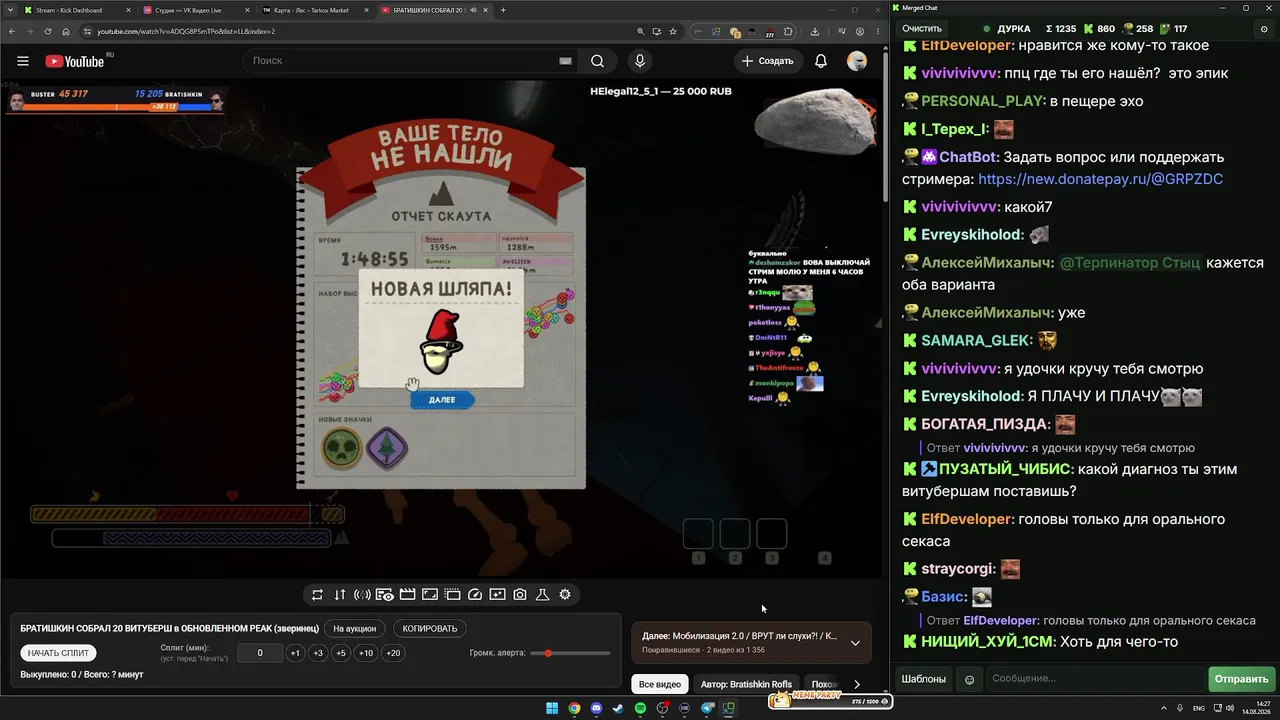This screenshot has width=1280, height=720.
Task: Show more video filter chips with arrow
Action: [x=857, y=684]
